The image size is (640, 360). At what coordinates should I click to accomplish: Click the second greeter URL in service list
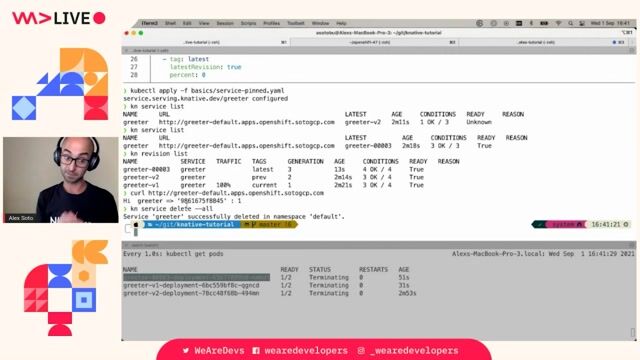(247, 146)
